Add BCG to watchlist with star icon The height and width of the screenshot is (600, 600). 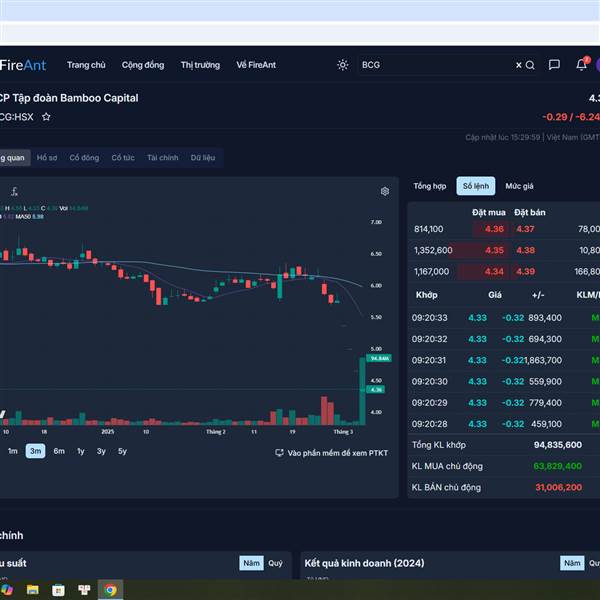pos(46,117)
